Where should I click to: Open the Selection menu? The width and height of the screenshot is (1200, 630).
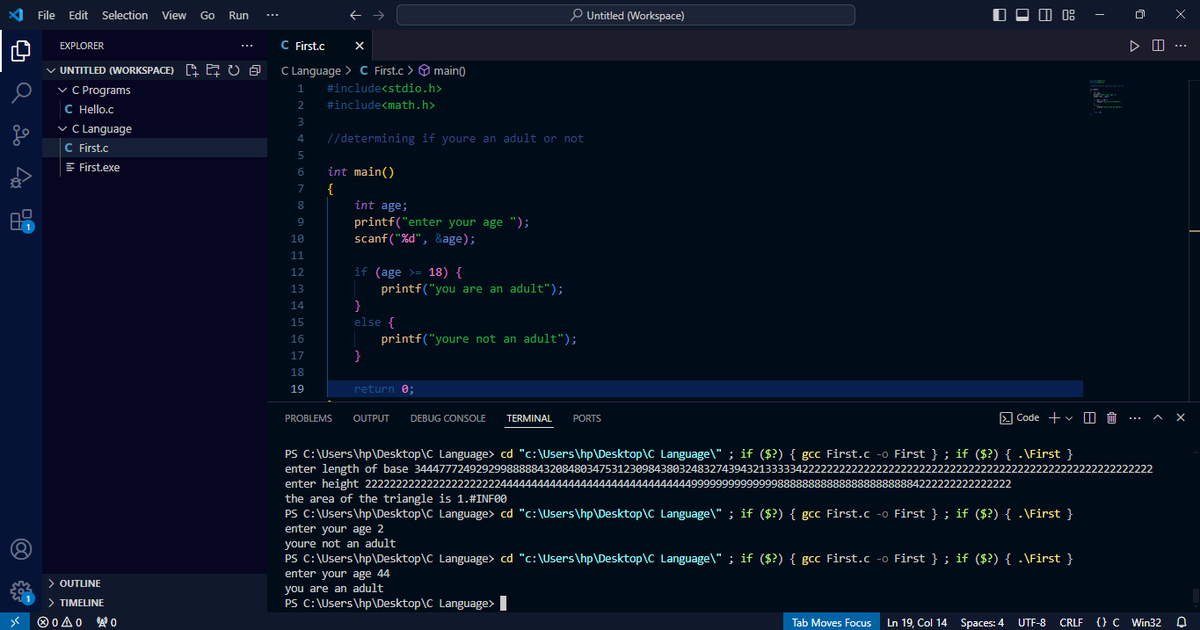point(125,16)
